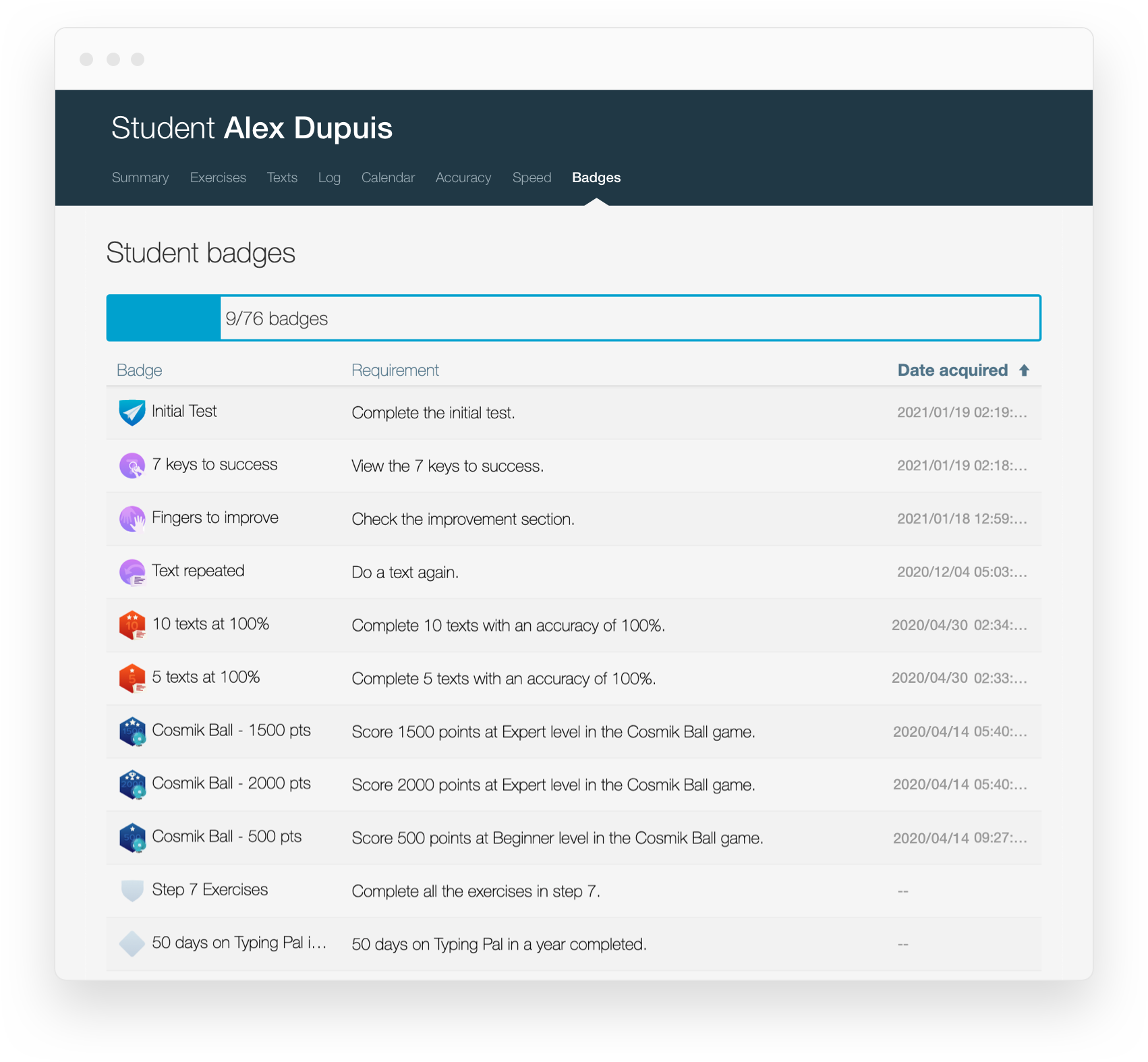The width and height of the screenshot is (1148, 1062).
Task: Open the Accuracy tab
Action: point(463,177)
